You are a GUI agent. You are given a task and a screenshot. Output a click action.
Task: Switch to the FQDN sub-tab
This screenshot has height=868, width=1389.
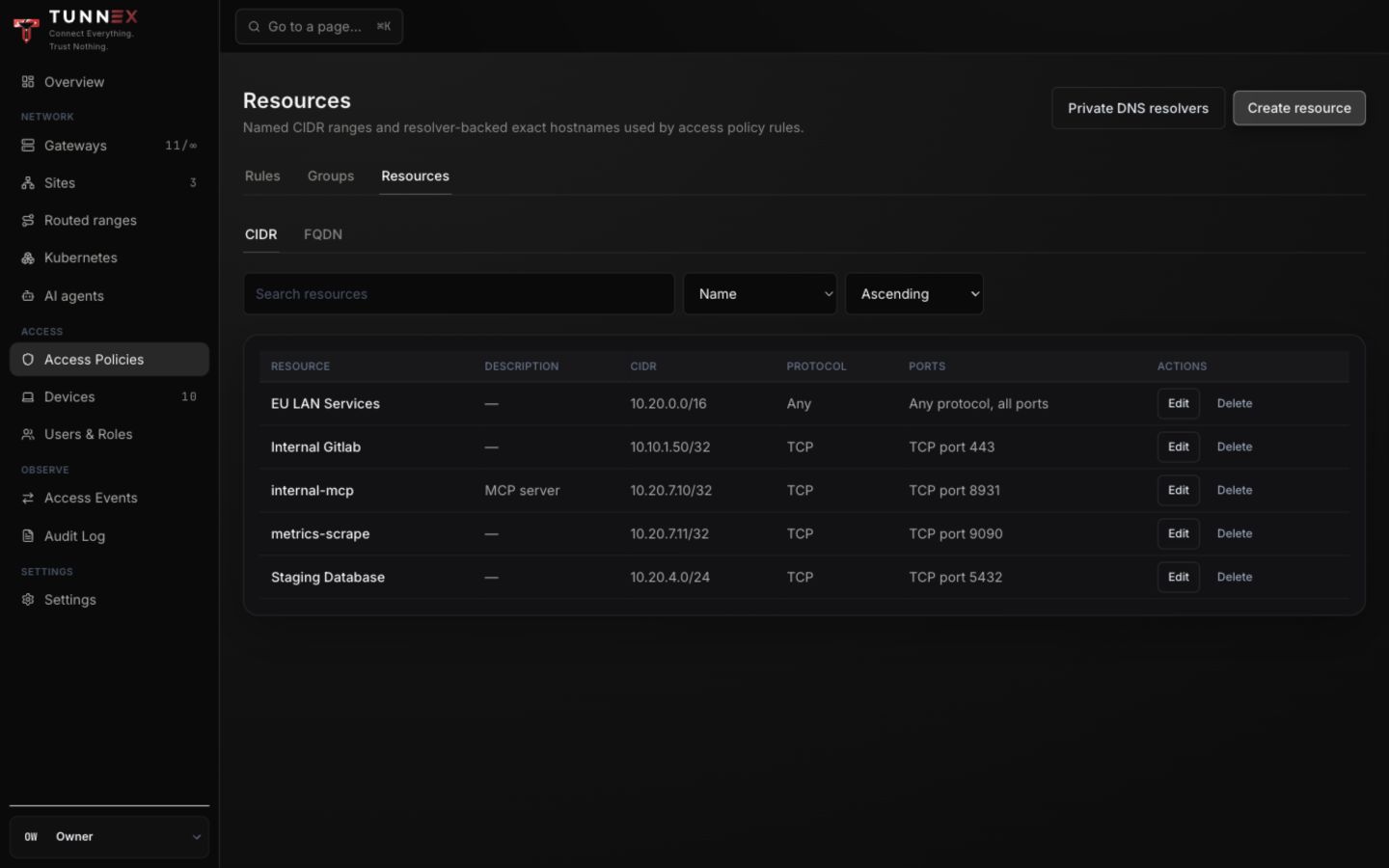tap(323, 234)
